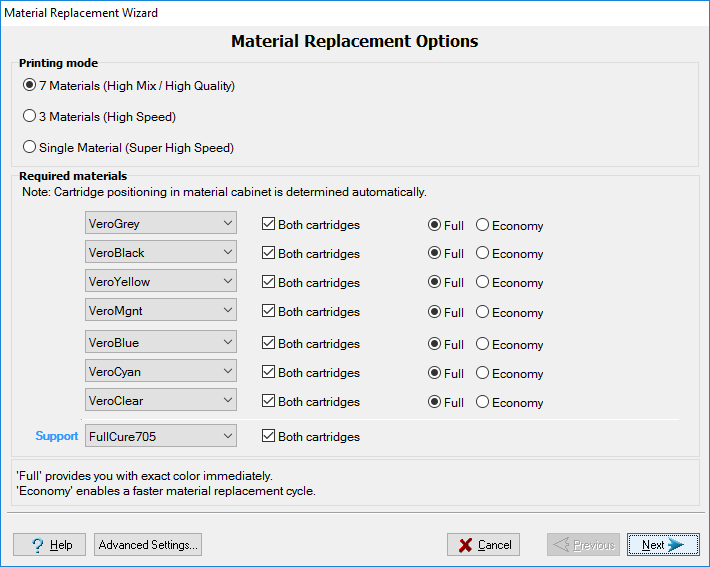Expand the VeroBlack material dropdown
Screen dimensions: 710x567
pyautogui.click(x=160, y=252)
